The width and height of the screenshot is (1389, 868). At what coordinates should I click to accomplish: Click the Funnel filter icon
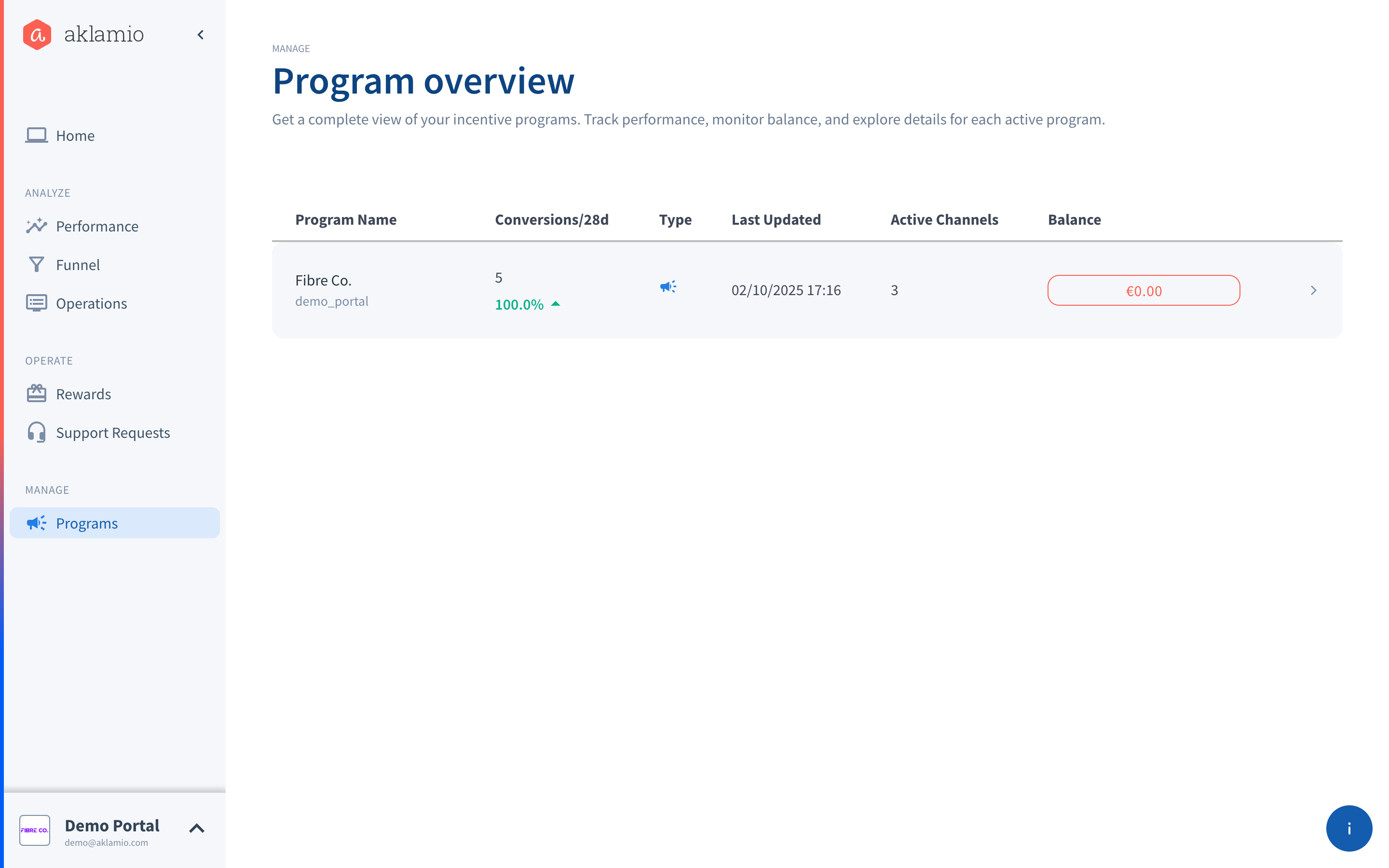point(36,265)
